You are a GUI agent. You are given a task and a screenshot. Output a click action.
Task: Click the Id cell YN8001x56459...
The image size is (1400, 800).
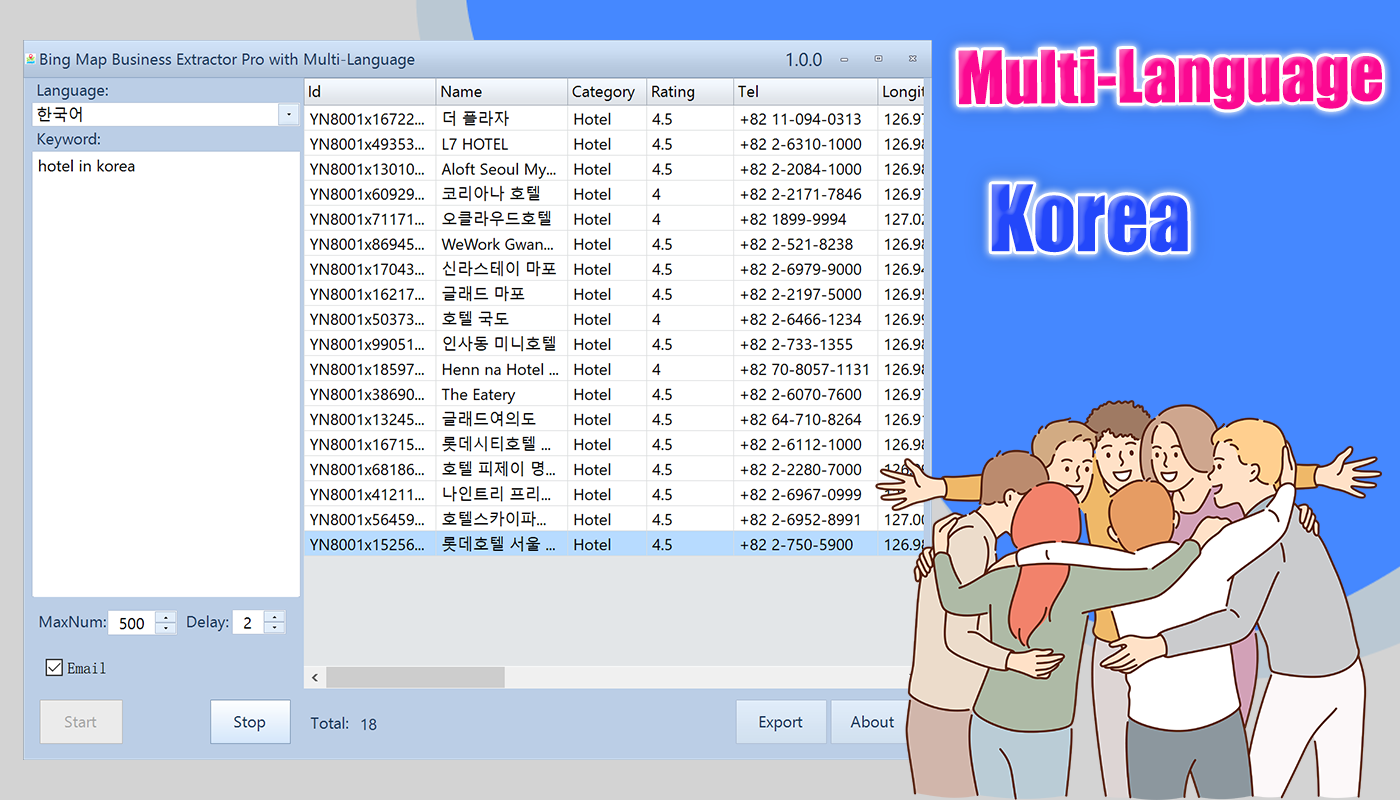370,519
